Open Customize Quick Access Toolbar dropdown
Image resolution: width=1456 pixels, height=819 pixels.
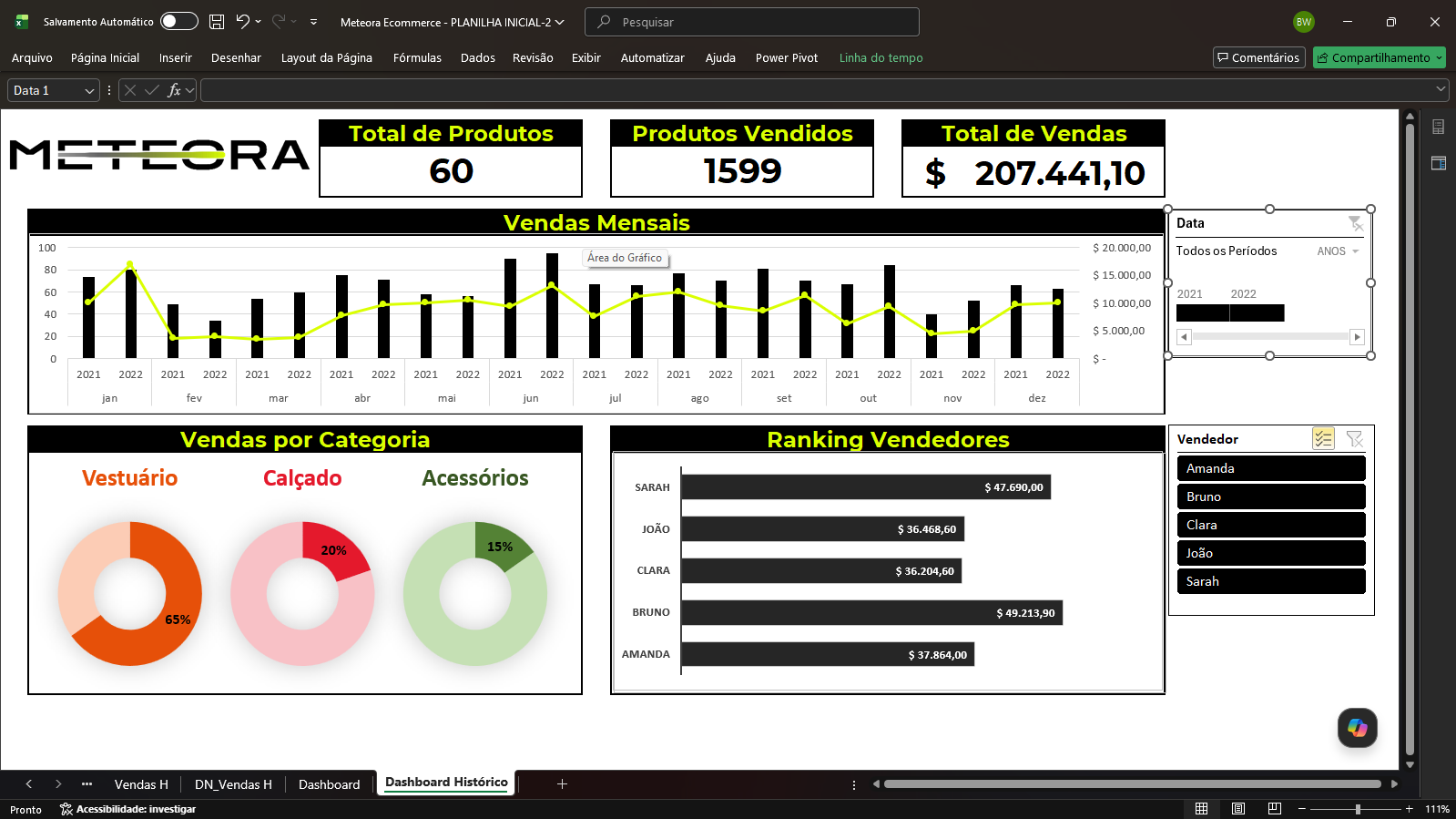point(313,22)
